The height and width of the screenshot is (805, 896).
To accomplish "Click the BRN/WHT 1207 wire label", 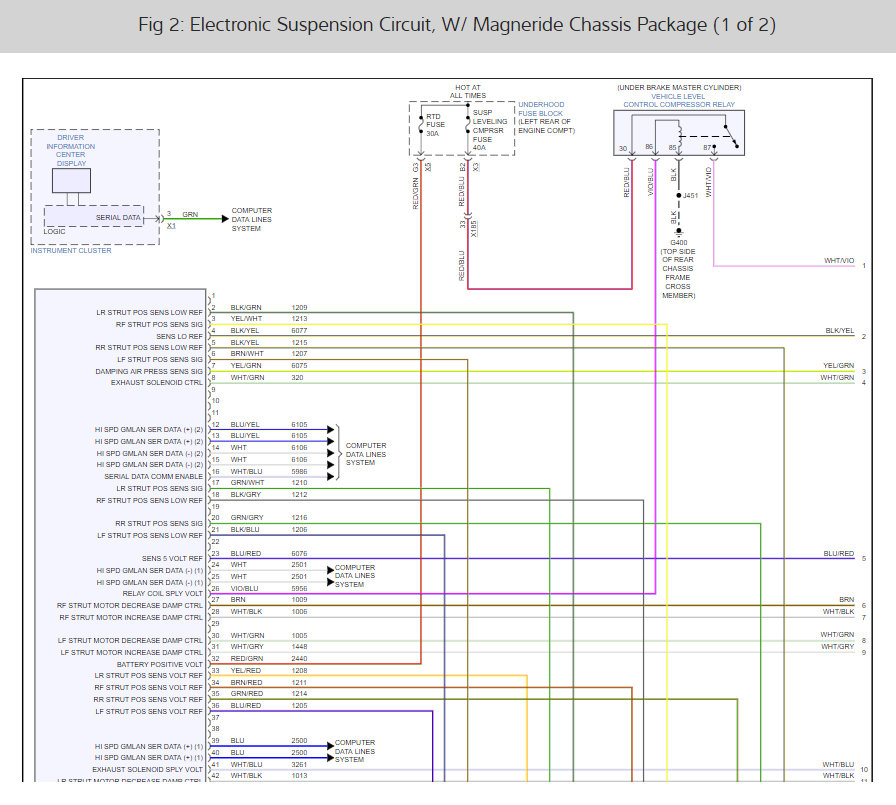I will tap(269, 354).
